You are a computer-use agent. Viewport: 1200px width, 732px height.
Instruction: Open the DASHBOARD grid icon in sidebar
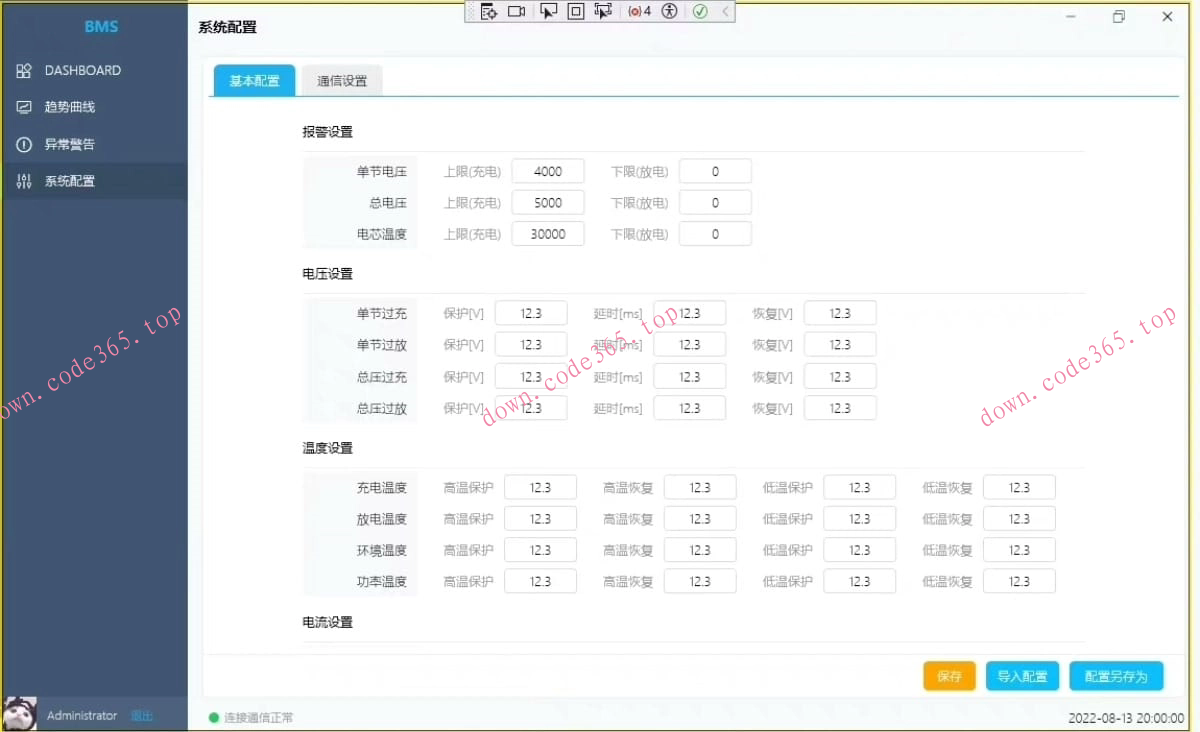[x=24, y=71]
